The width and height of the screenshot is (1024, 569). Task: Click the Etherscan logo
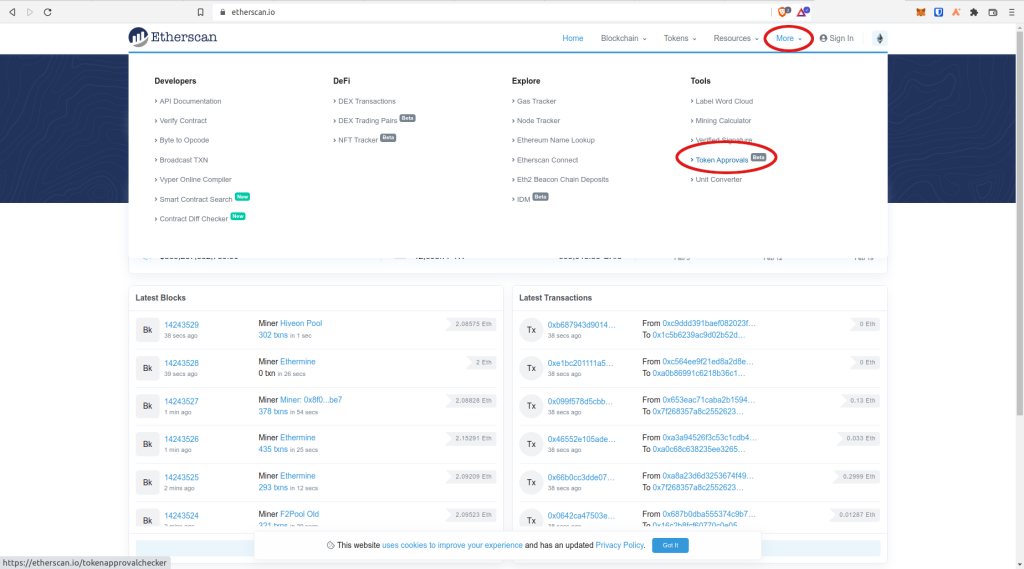tap(172, 37)
